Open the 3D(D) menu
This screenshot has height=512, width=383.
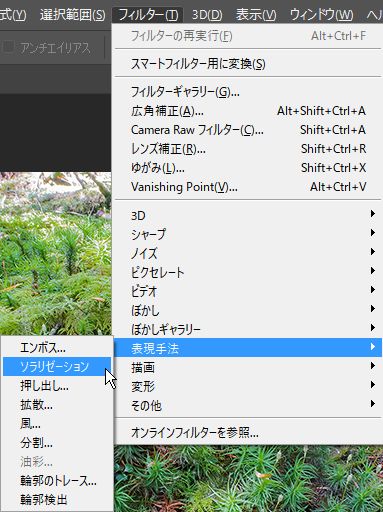pos(207,14)
